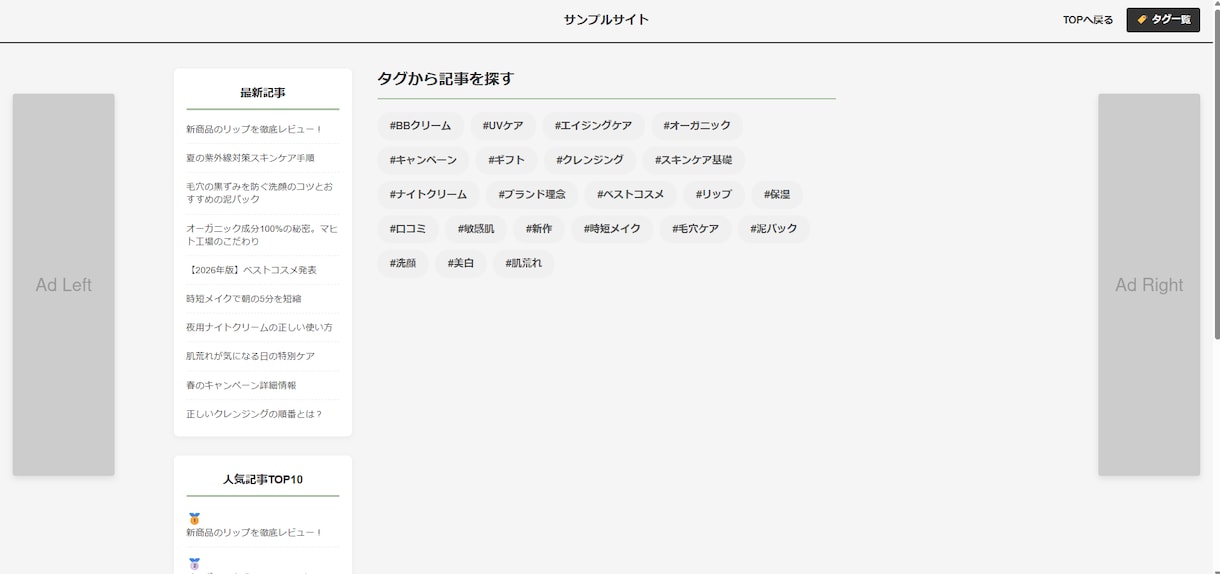
Task: Click the 人気記事TOP10 sidebar heading
Action: [263, 480]
